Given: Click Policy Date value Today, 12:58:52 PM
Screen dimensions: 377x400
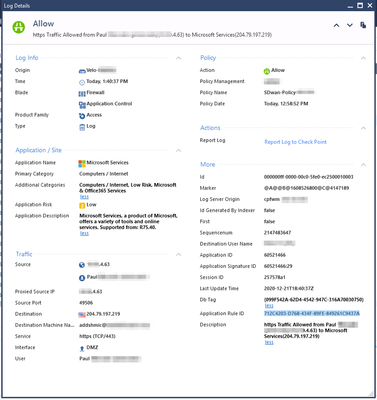Looking at the screenshot, I should [x=286, y=104].
